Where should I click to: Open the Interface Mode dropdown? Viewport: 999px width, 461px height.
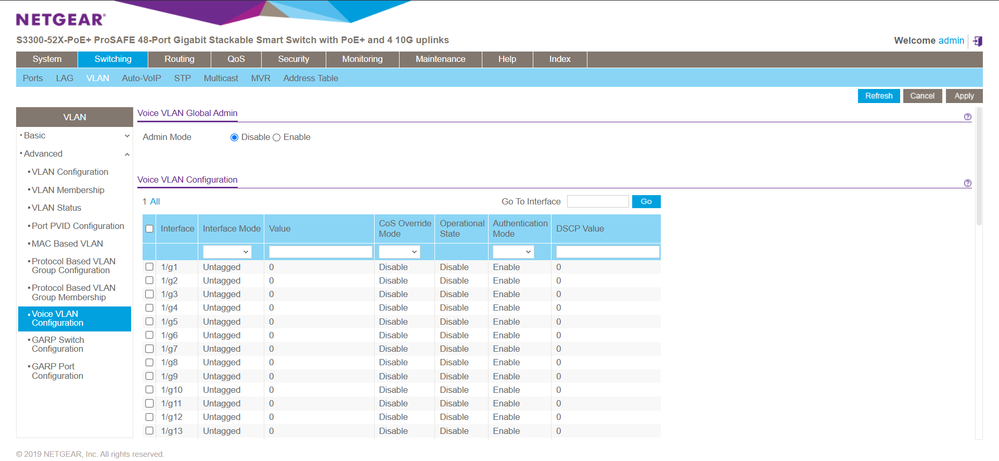tap(227, 252)
